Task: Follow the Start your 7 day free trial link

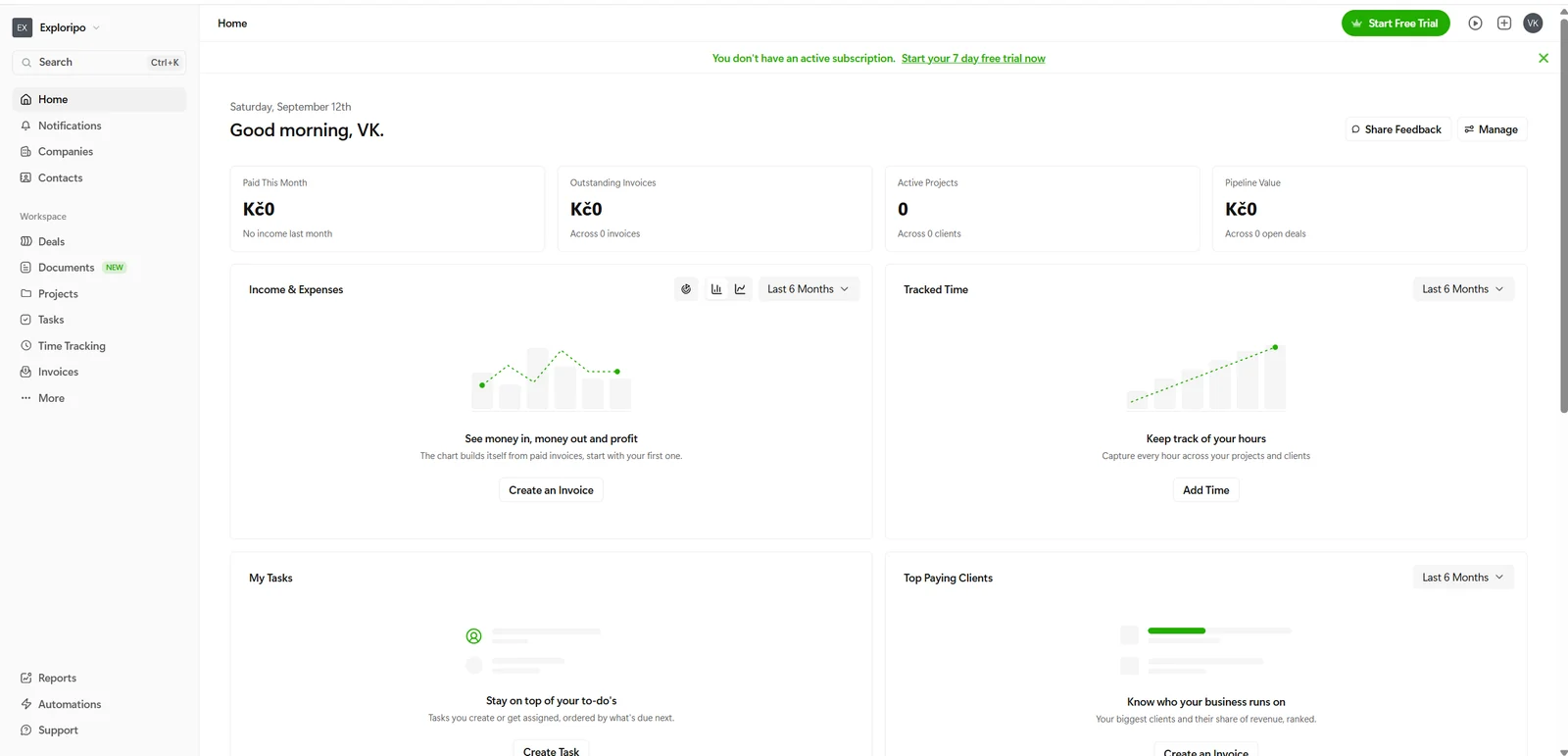Action: [973, 59]
